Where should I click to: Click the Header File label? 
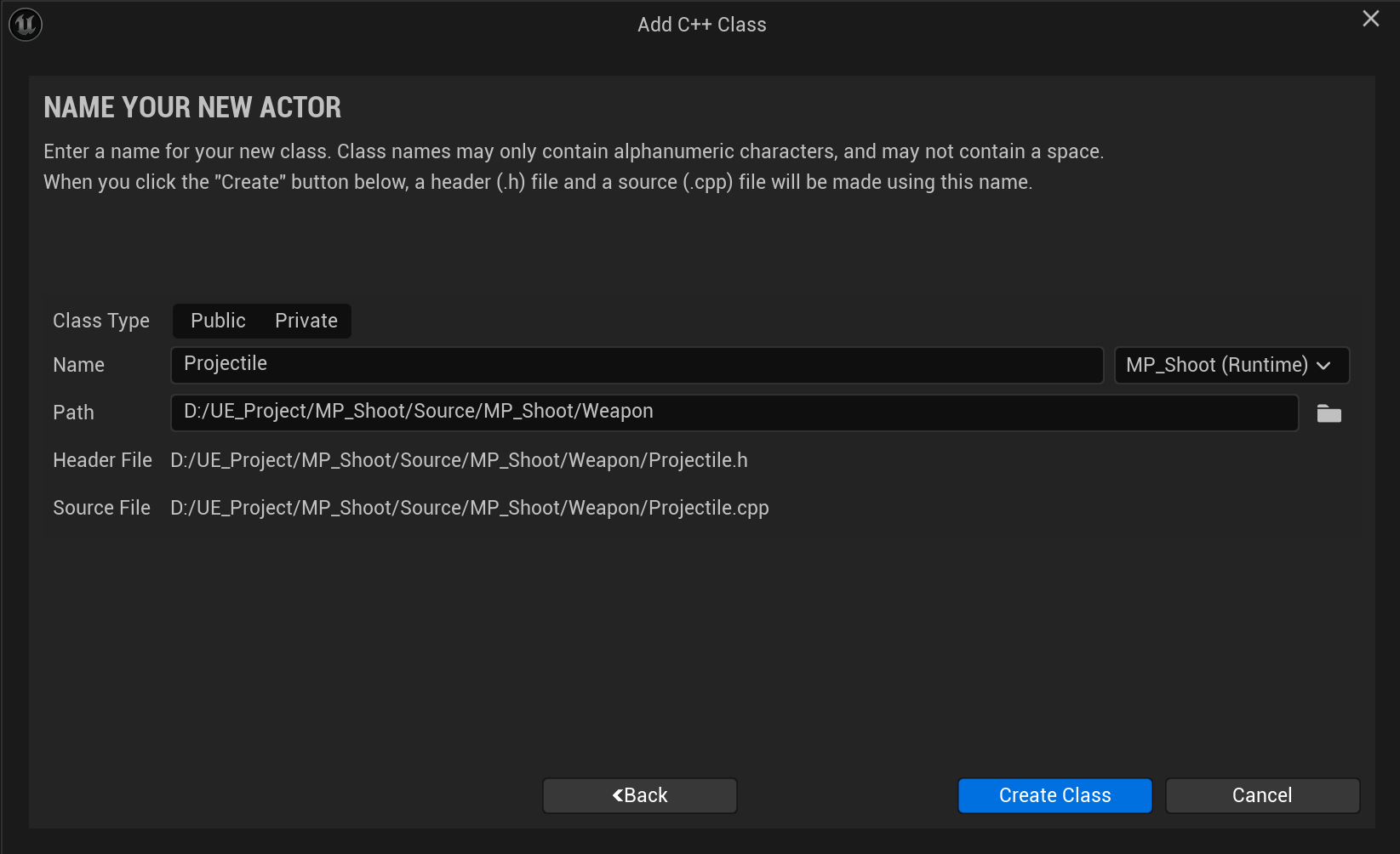click(102, 460)
